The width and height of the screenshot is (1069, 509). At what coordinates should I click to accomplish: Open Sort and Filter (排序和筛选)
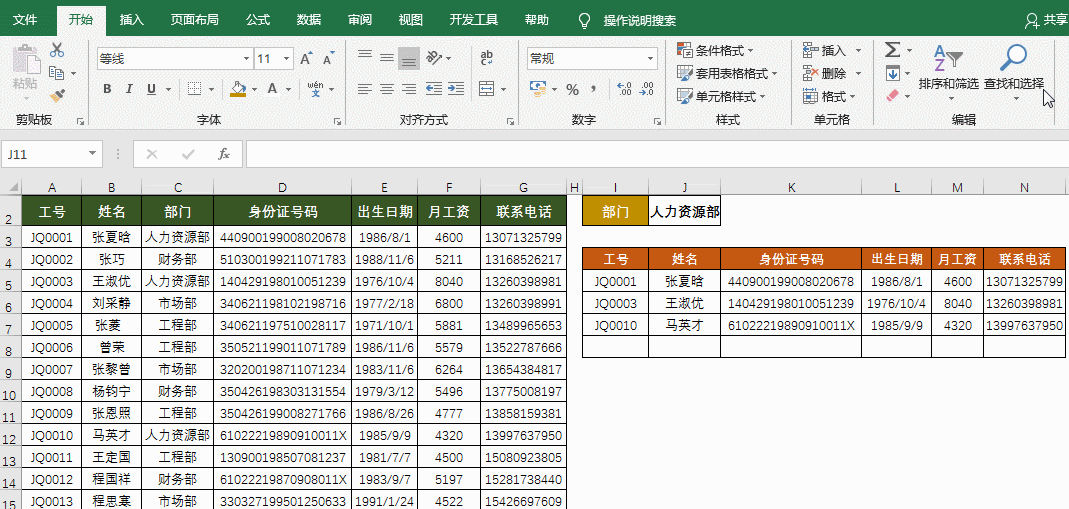click(948, 73)
